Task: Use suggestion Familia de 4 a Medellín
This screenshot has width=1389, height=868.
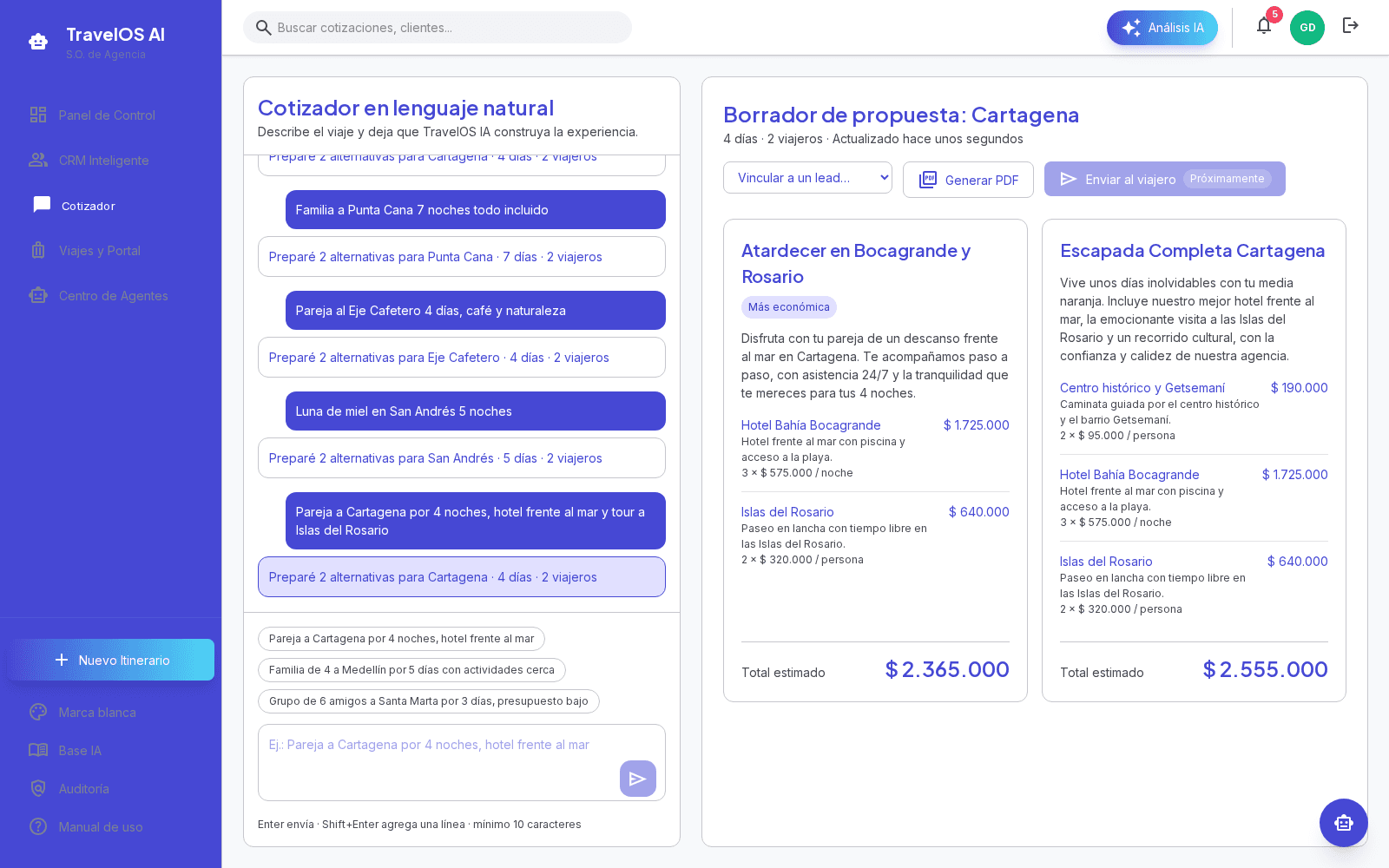Action: tap(411, 670)
